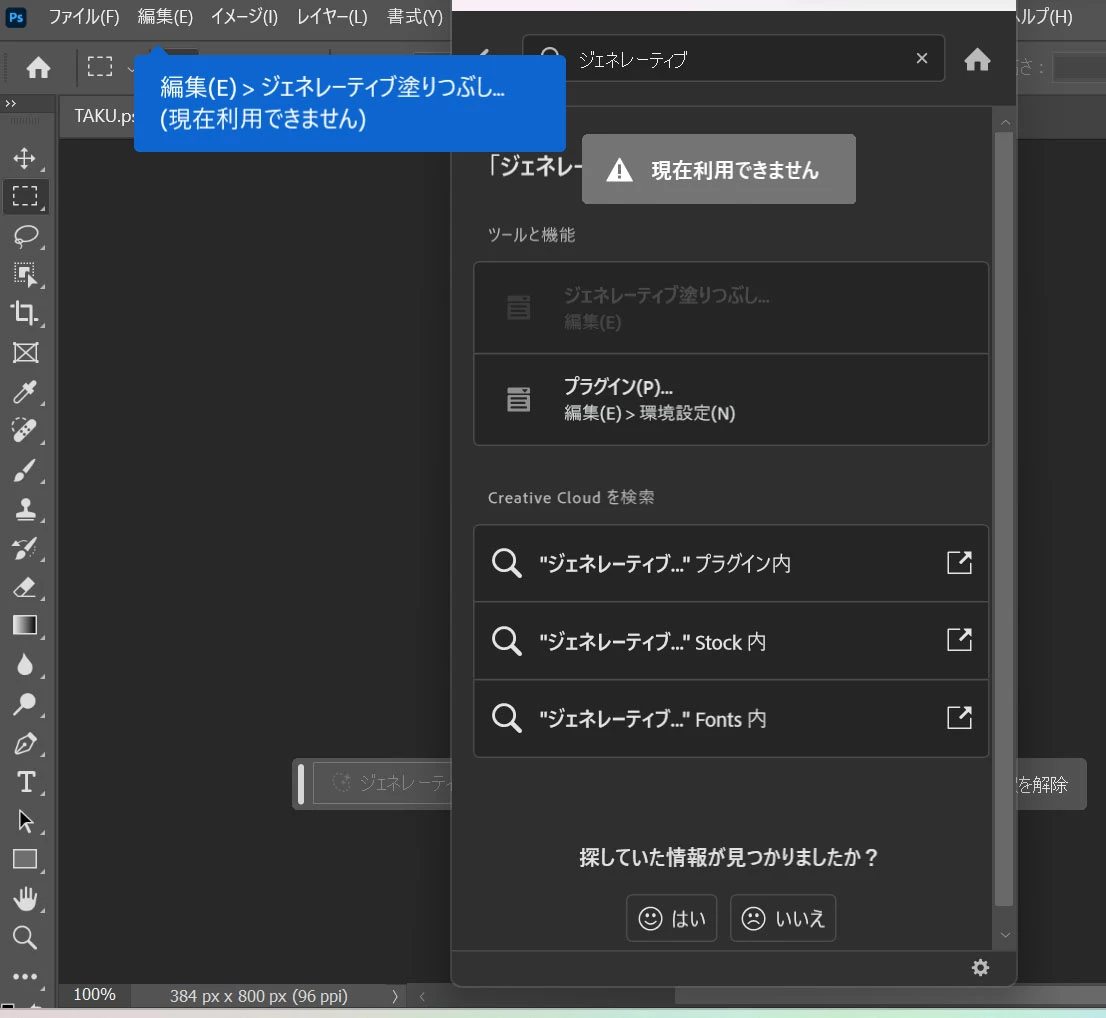Viewport: 1106px width, 1018px height.
Task: Select the Move tool
Action: coord(25,158)
